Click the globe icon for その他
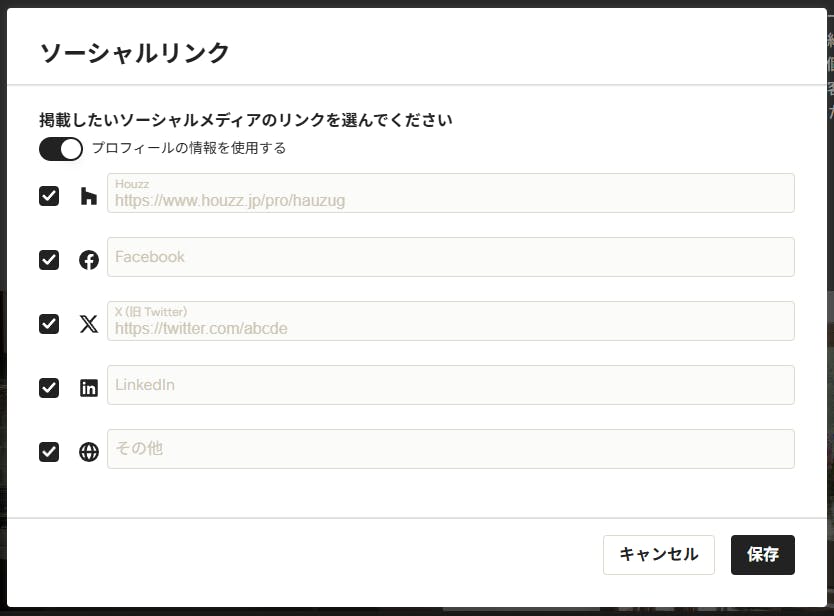Image resolution: width=834 pixels, height=616 pixels. tap(89, 452)
